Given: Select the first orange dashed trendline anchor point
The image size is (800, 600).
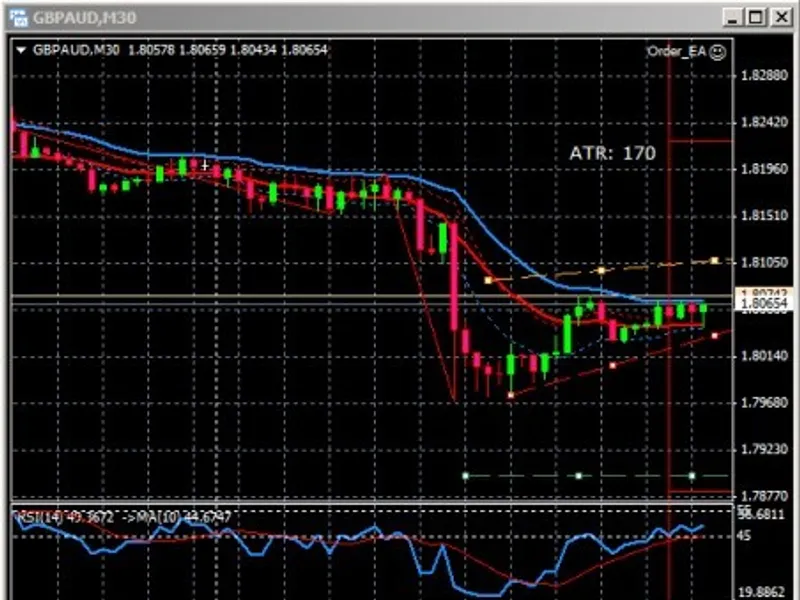Looking at the screenshot, I should pyautogui.click(x=488, y=280).
